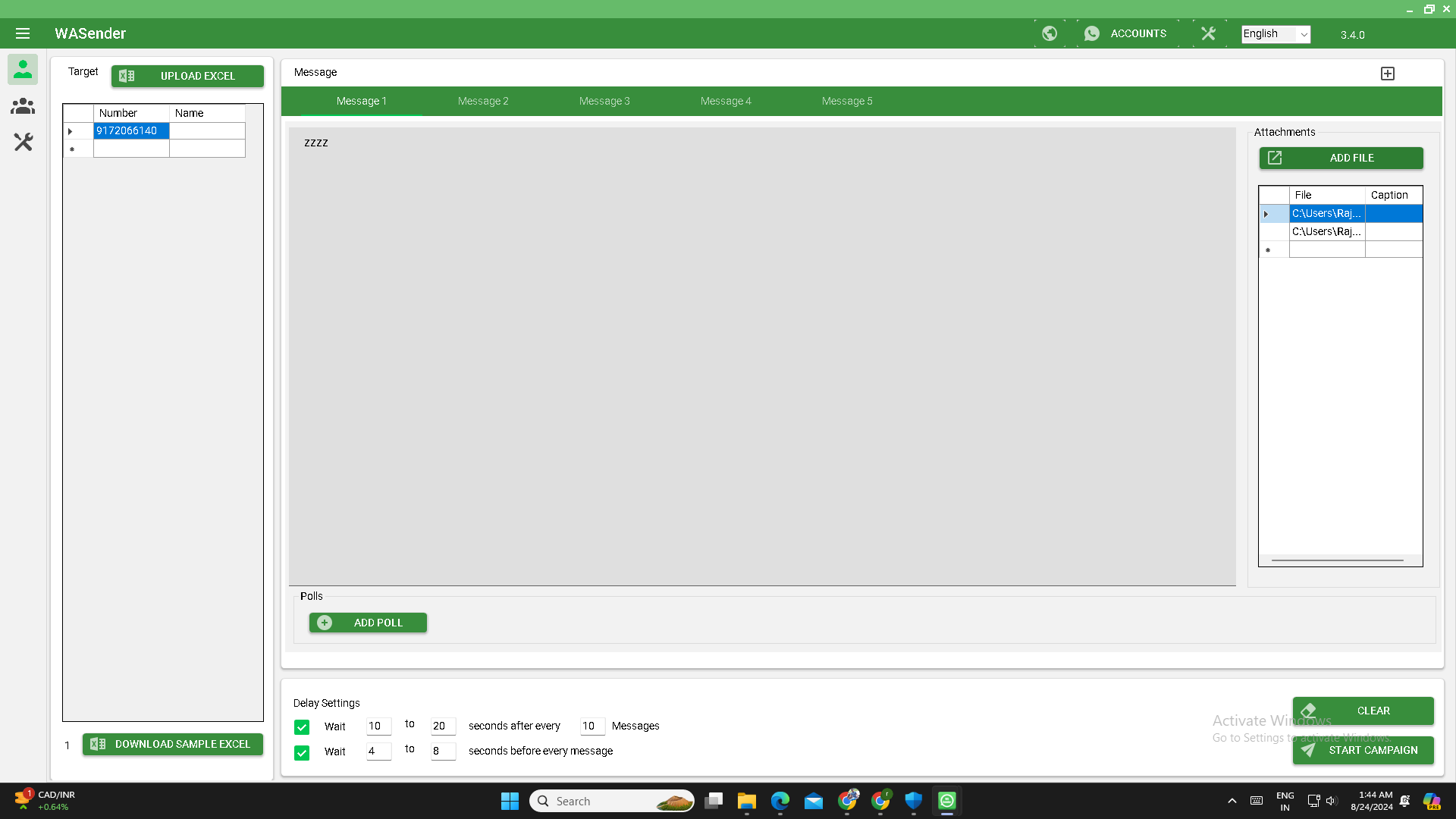1456x819 pixels.
Task: Open the groups icon in left sidebar
Action: coord(23,106)
